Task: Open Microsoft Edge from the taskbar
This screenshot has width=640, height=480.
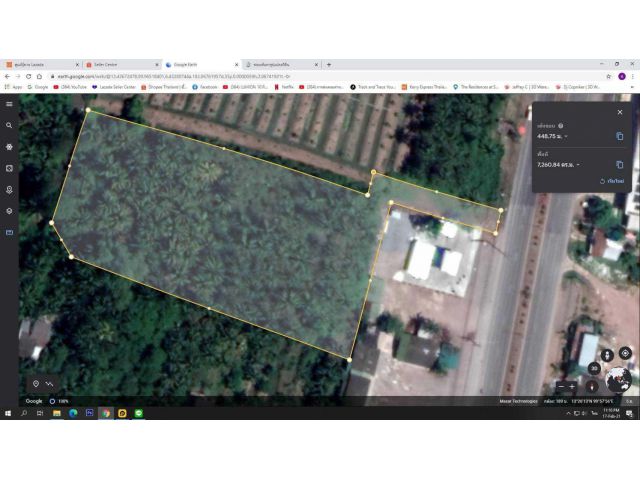Action: coord(73,413)
